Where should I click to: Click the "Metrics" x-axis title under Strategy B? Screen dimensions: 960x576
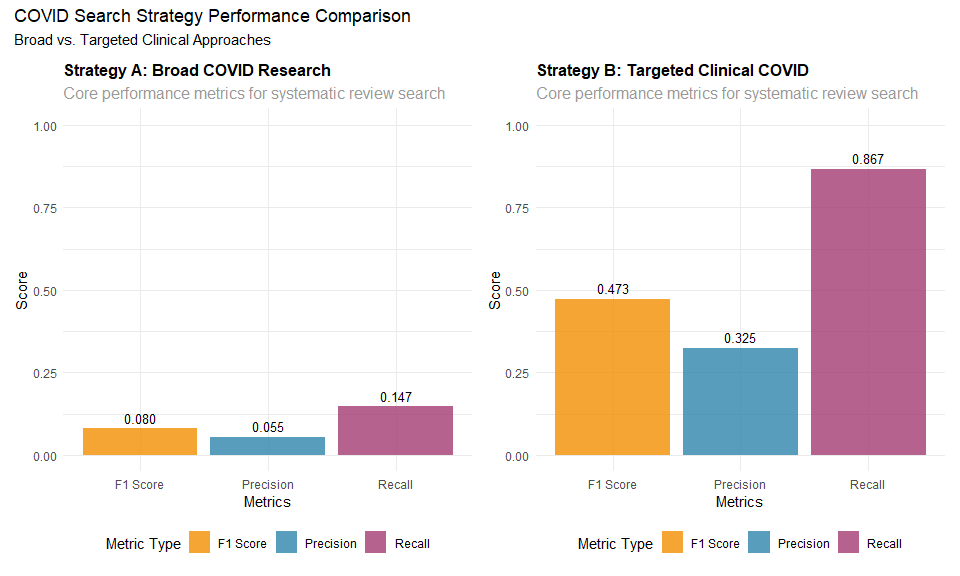pos(740,502)
